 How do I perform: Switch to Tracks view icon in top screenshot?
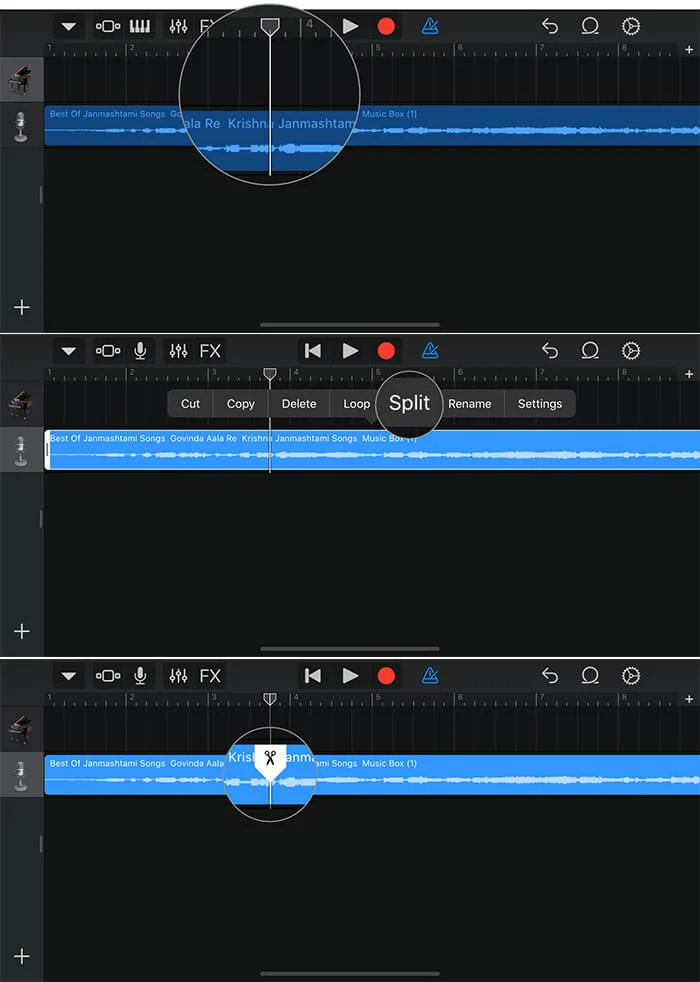pos(108,26)
